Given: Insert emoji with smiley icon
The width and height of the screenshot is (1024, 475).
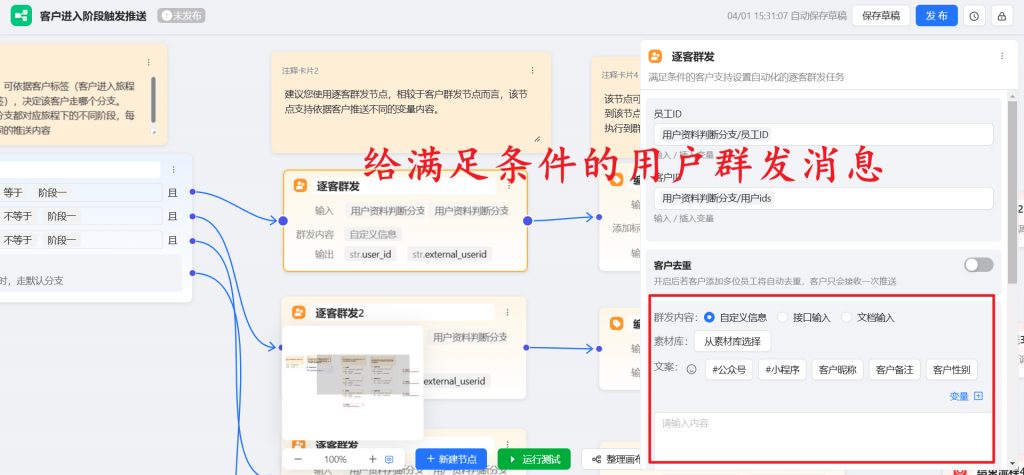Looking at the screenshot, I should point(692,369).
